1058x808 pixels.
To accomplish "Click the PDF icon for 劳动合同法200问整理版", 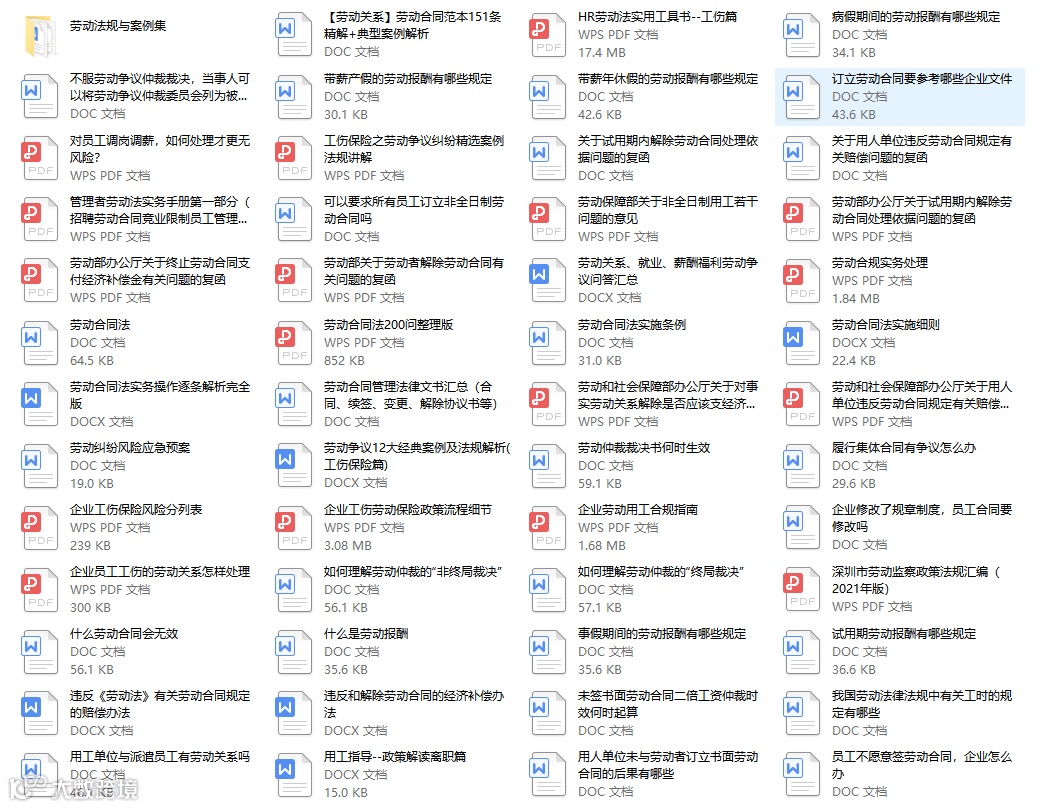I will 294,343.
